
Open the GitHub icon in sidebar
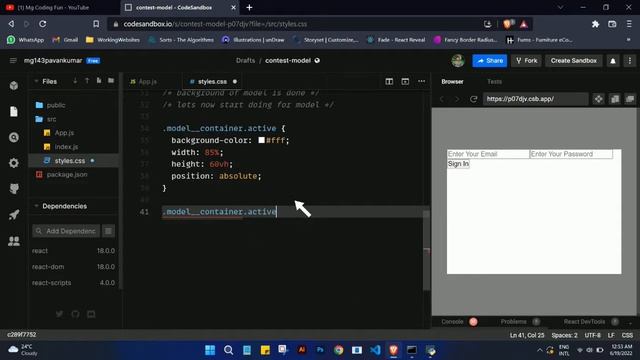point(14,189)
